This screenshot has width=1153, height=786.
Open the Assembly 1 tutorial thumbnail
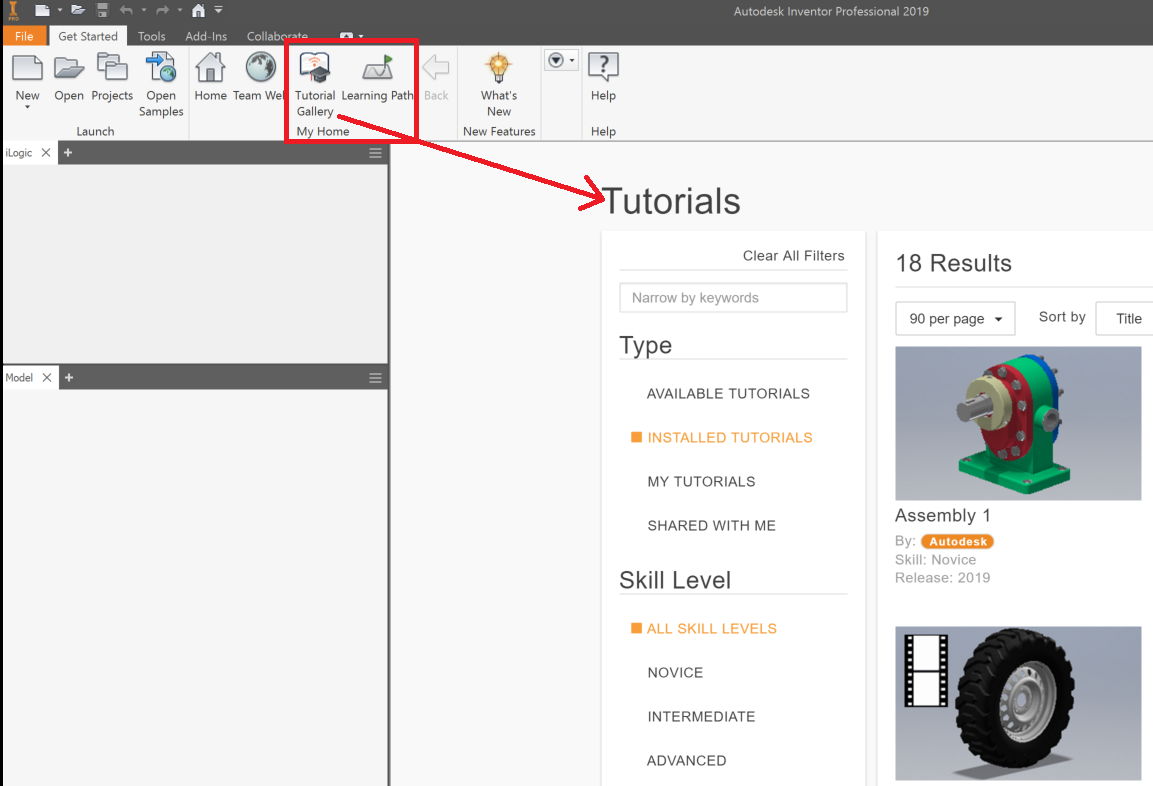(x=1018, y=424)
